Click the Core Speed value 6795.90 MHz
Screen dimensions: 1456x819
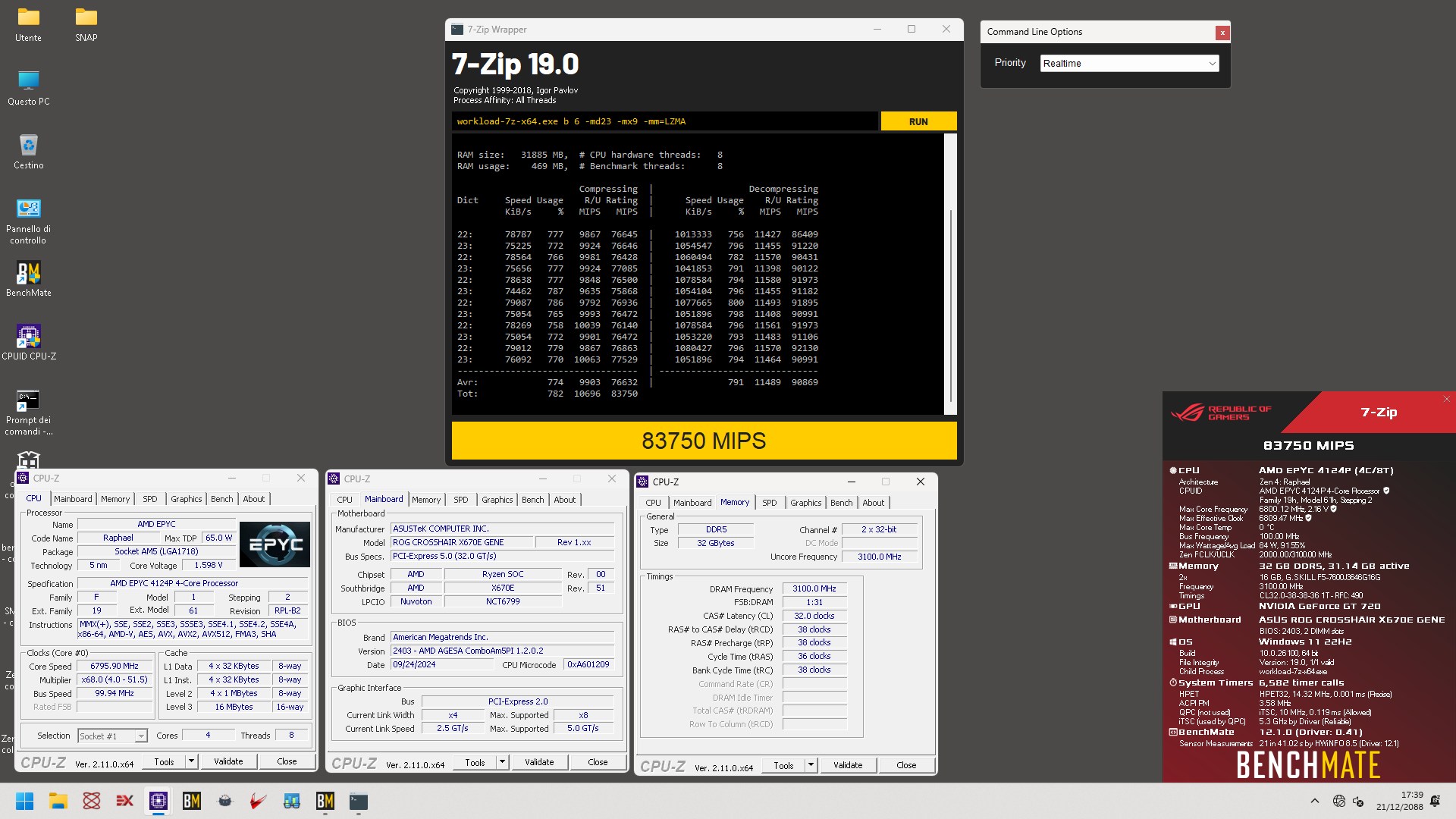tap(115, 667)
